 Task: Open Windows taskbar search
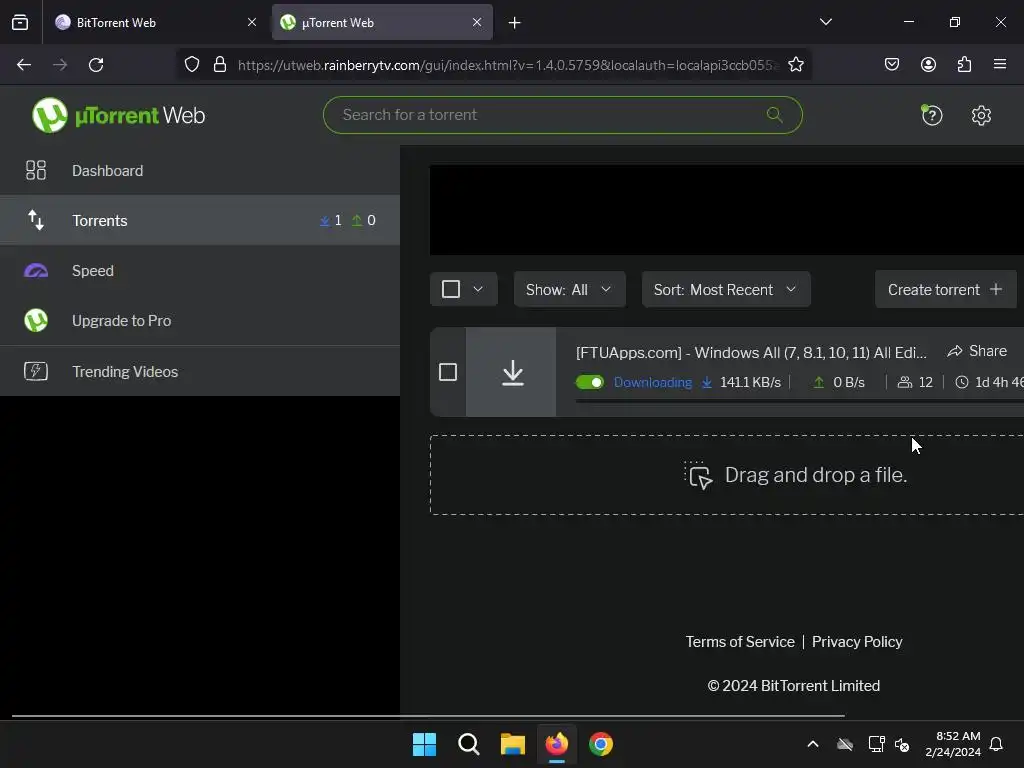468,744
